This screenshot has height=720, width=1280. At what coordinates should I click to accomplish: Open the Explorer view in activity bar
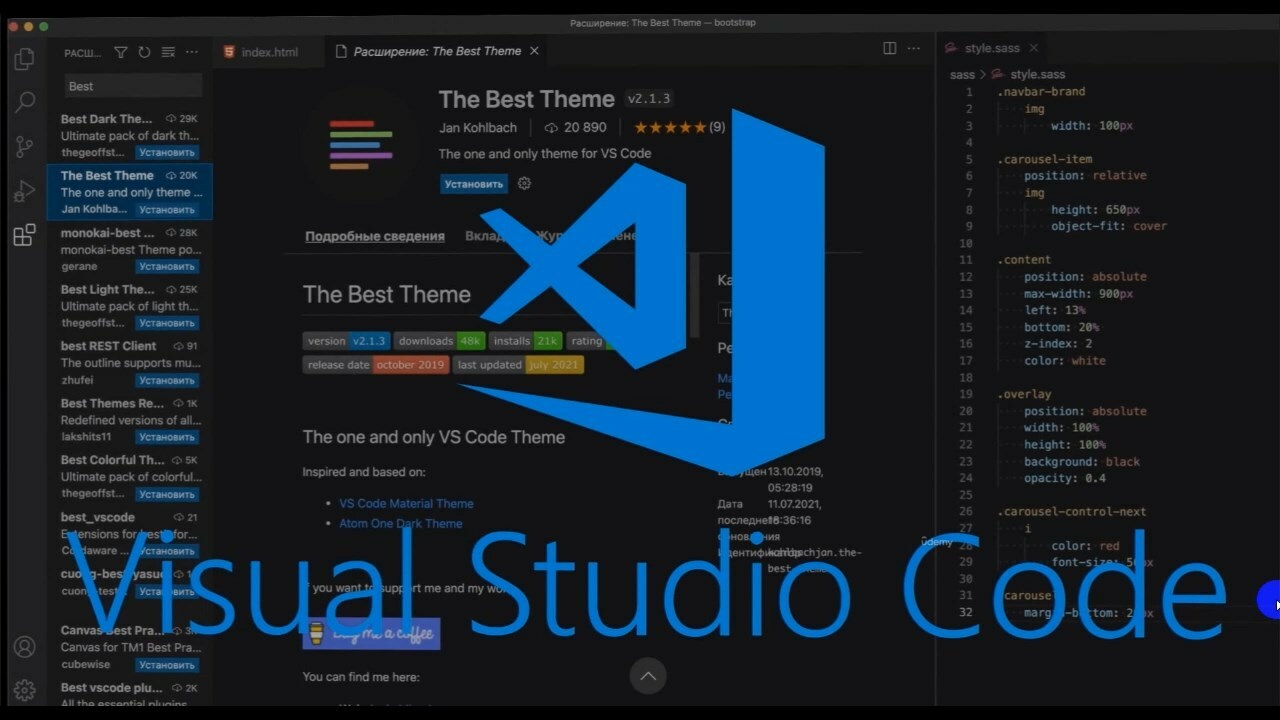pyautogui.click(x=24, y=59)
